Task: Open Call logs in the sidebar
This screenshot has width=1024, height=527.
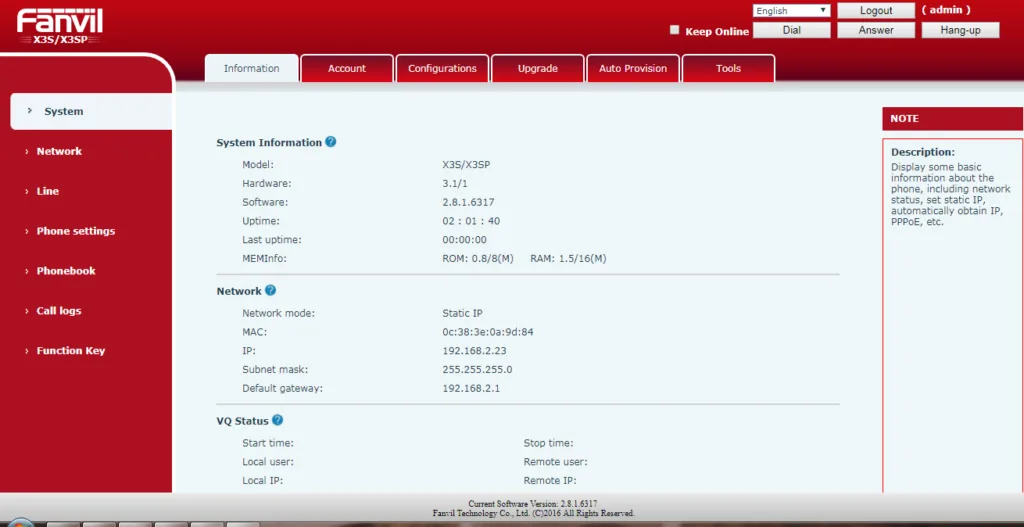Action: tap(59, 311)
